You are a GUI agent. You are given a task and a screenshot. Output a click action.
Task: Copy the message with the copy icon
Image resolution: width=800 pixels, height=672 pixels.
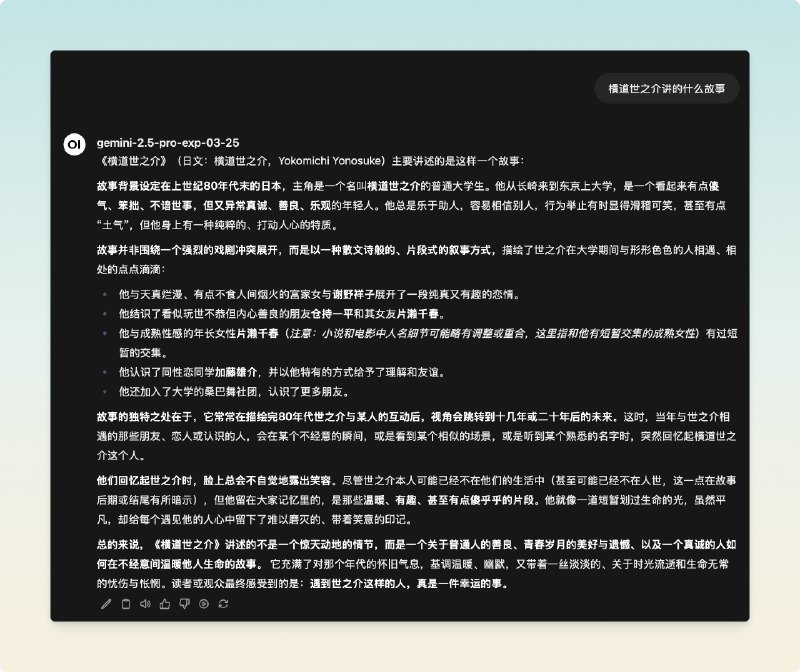[125, 604]
